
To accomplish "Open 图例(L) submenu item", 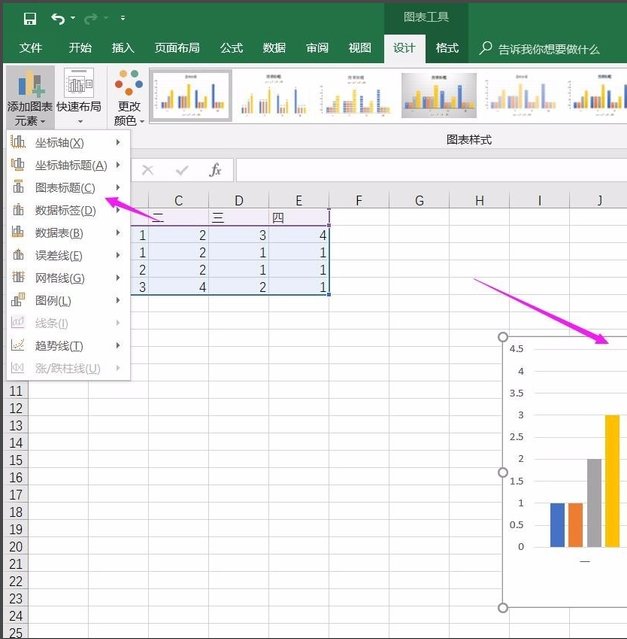I will pos(68,301).
